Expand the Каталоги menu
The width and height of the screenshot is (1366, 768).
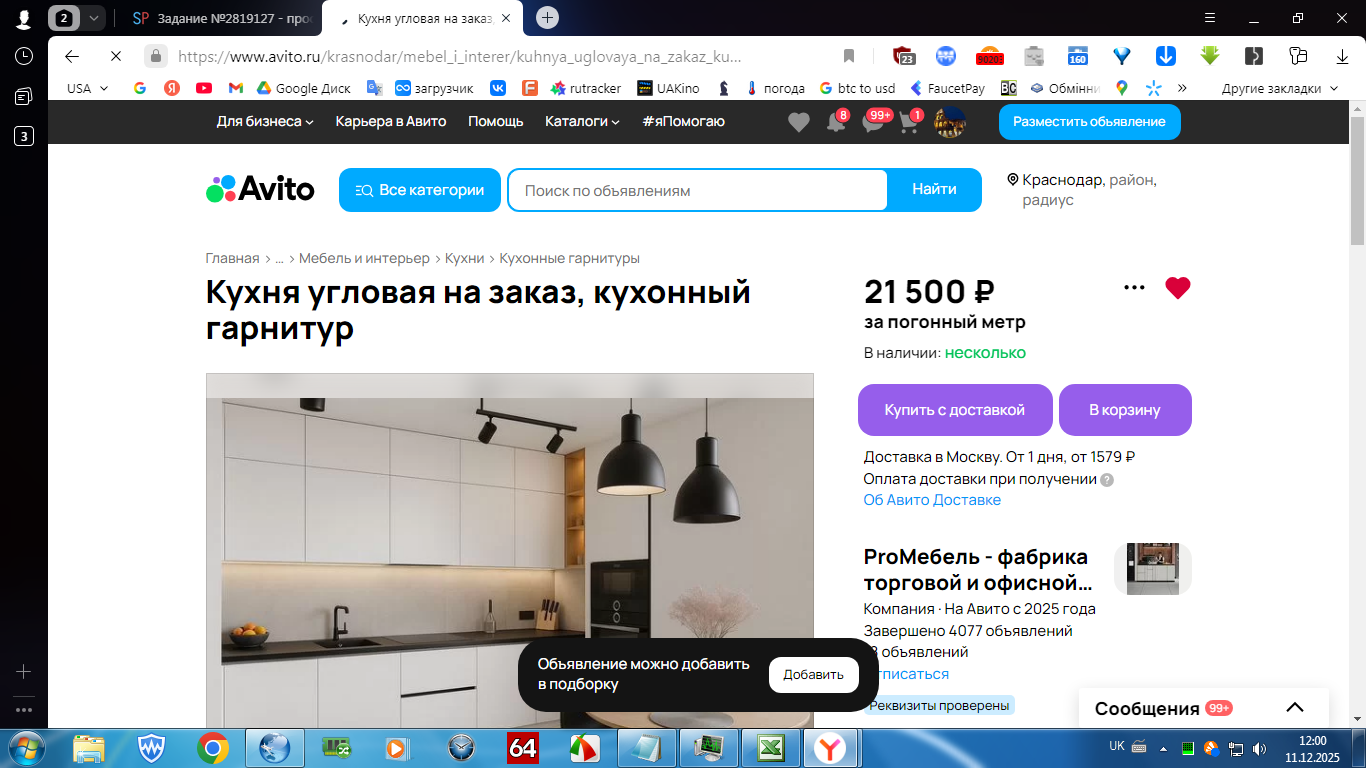coord(582,121)
